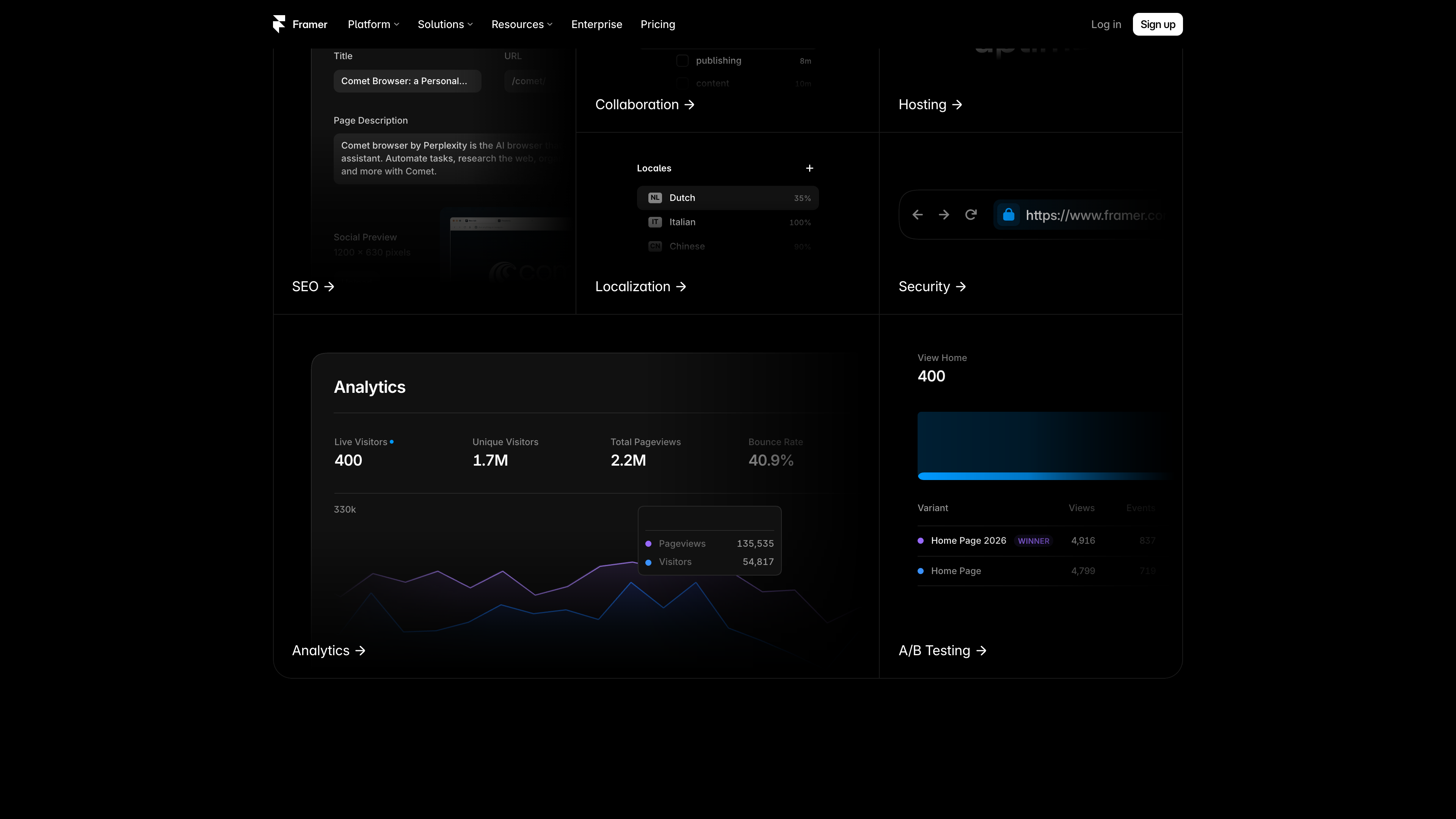Click the Sign up button
This screenshot has width=1456, height=819.
1158,24
